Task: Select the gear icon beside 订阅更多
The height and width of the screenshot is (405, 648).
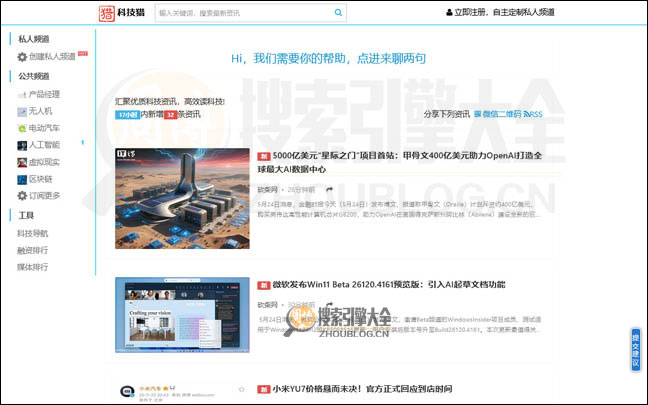Action: pos(22,195)
